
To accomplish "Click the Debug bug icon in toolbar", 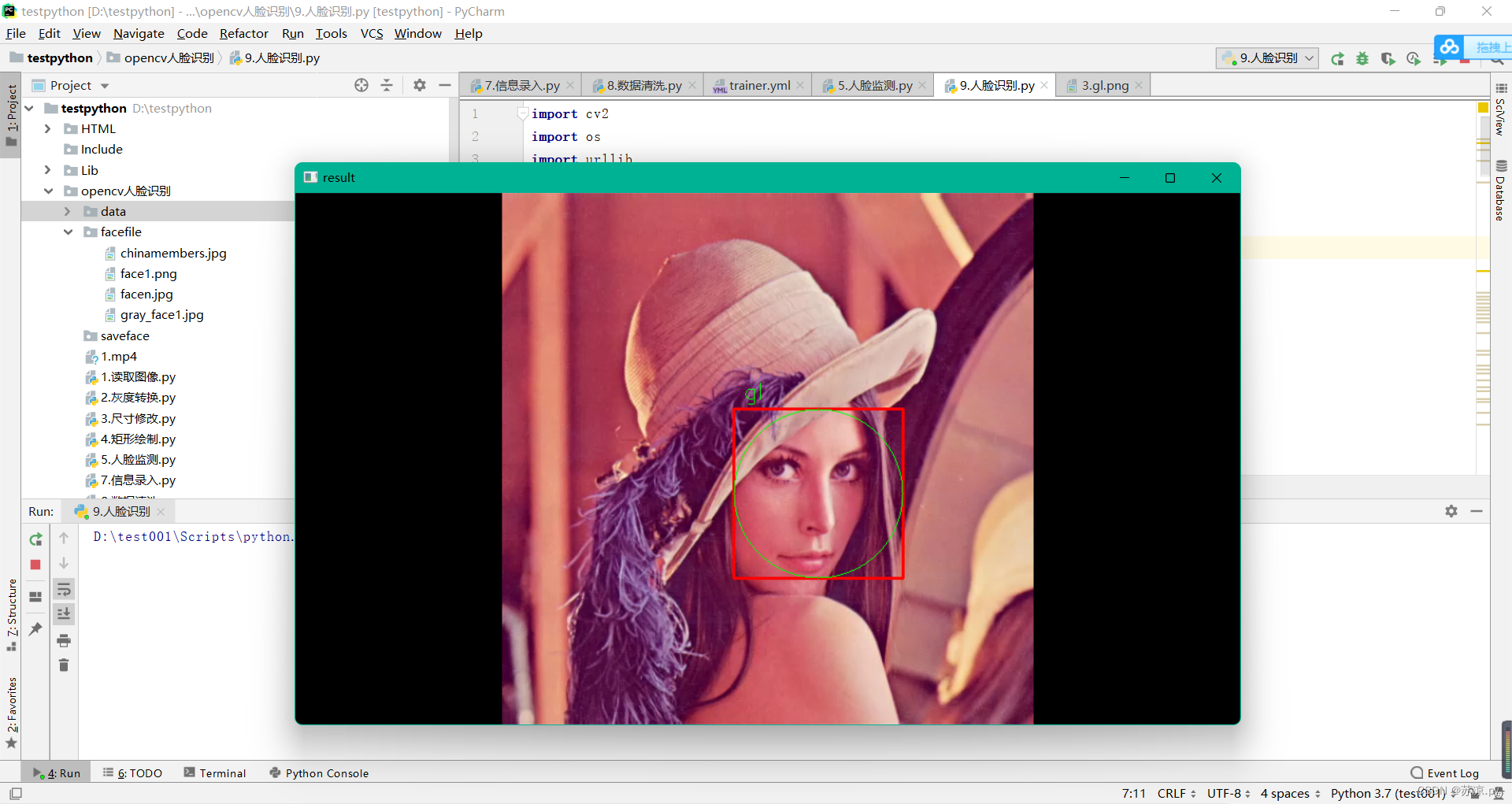I will pos(1362,58).
